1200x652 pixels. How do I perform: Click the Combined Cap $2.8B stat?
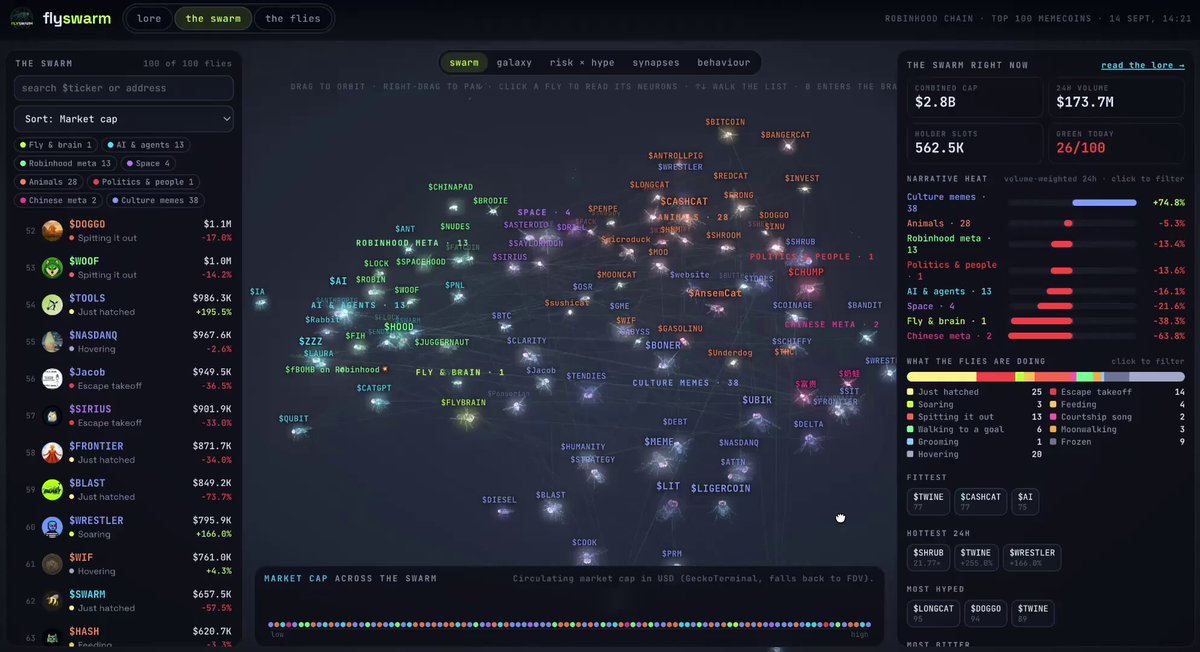(x=975, y=96)
